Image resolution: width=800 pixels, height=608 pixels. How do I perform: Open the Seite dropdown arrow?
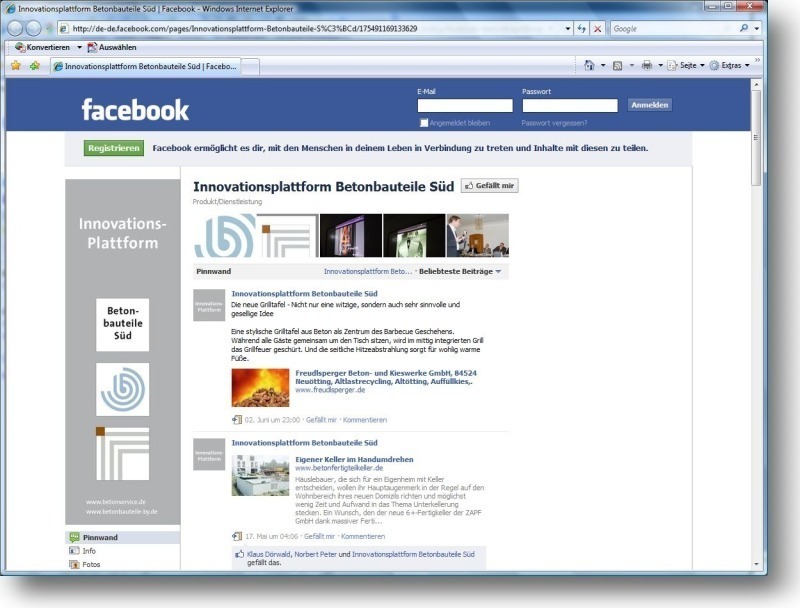(x=702, y=65)
